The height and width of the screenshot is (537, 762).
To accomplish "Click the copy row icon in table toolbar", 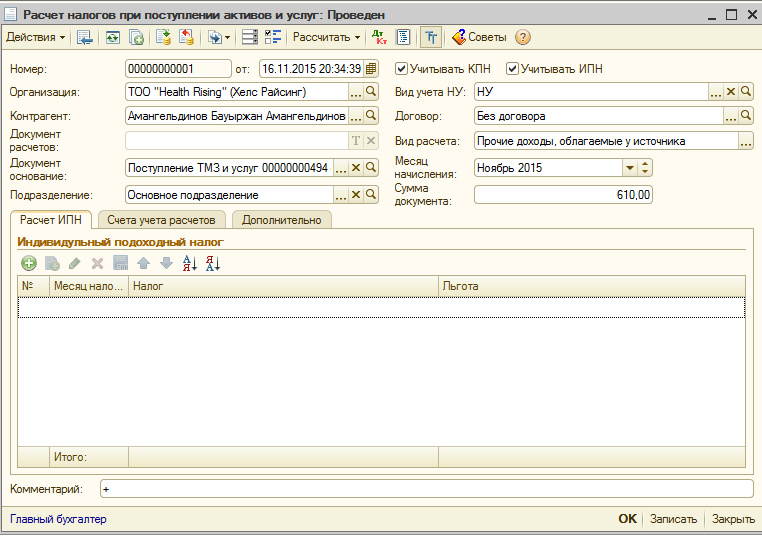I will [52, 263].
